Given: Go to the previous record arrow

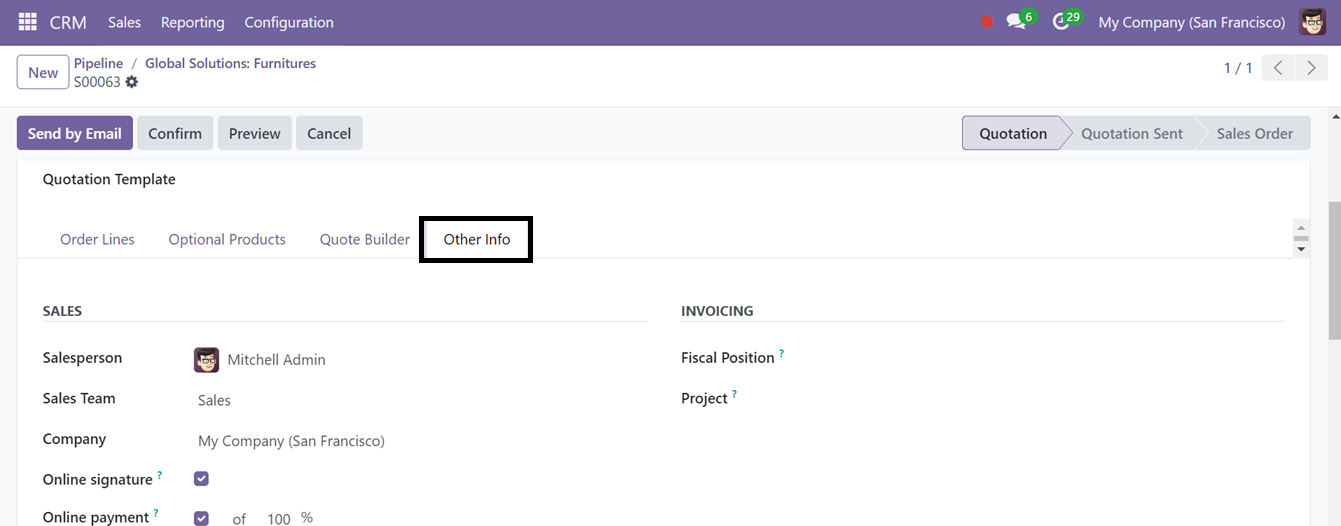Looking at the screenshot, I should click(x=1278, y=68).
